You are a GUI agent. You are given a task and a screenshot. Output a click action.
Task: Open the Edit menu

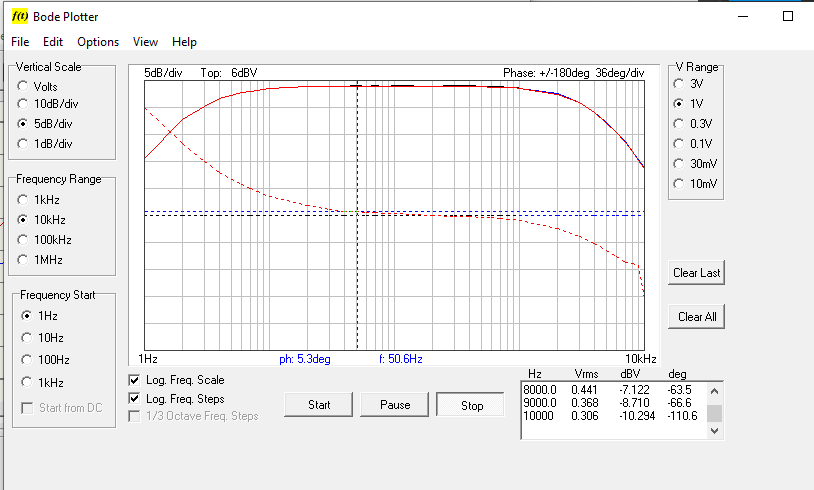click(x=53, y=42)
